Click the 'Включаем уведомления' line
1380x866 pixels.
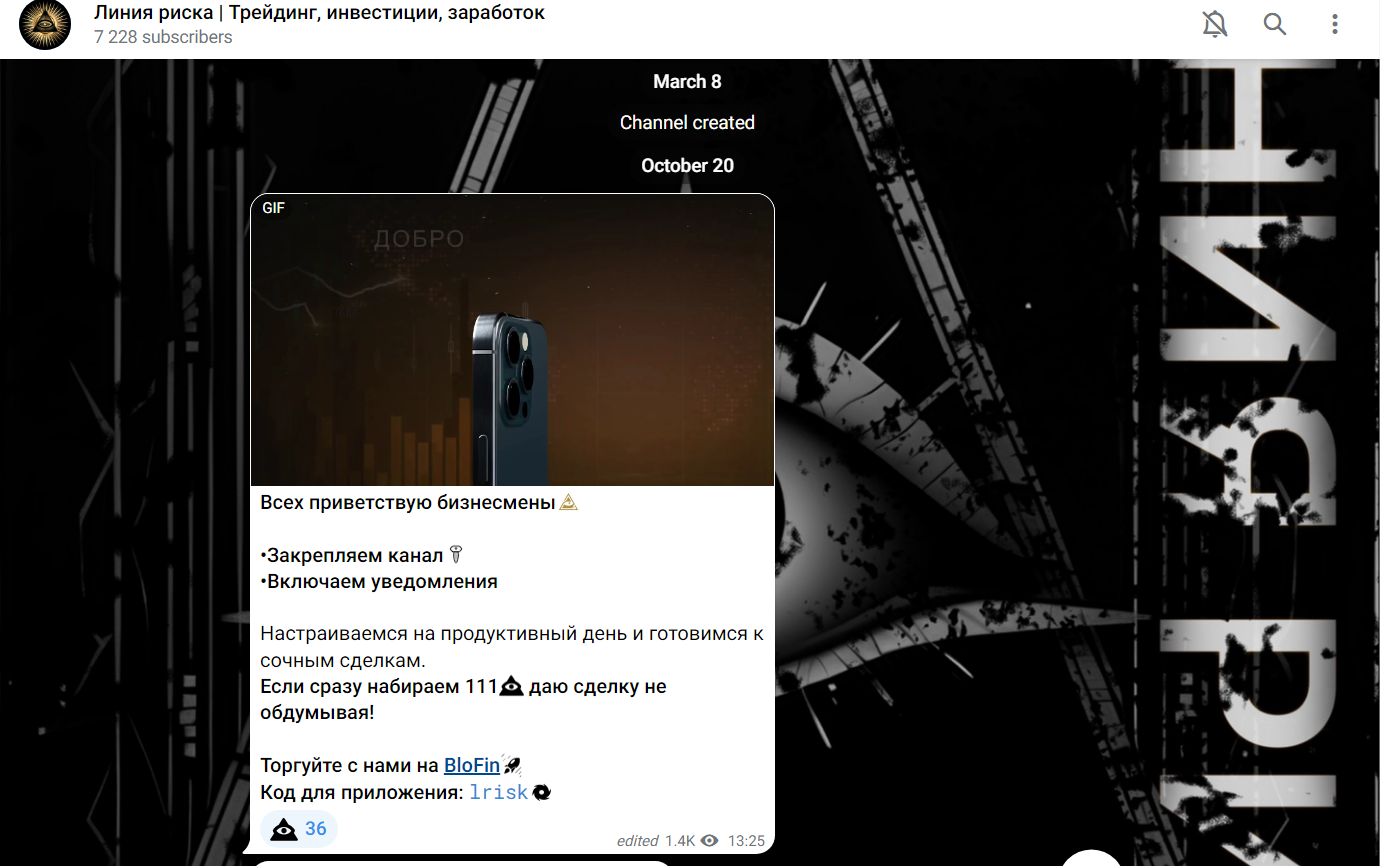[x=379, y=582]
